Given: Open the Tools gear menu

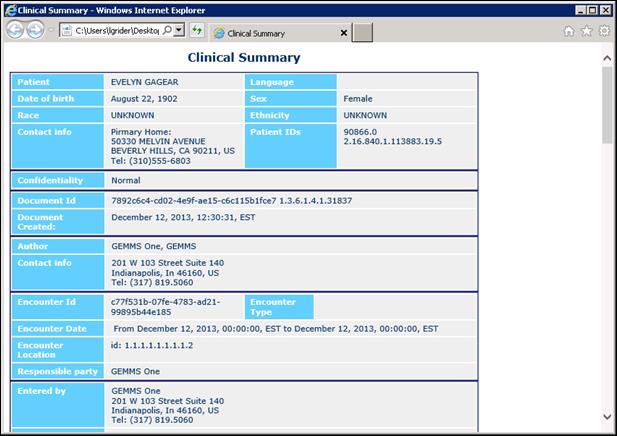Looking at the screenshot, I should click(604, 31).
